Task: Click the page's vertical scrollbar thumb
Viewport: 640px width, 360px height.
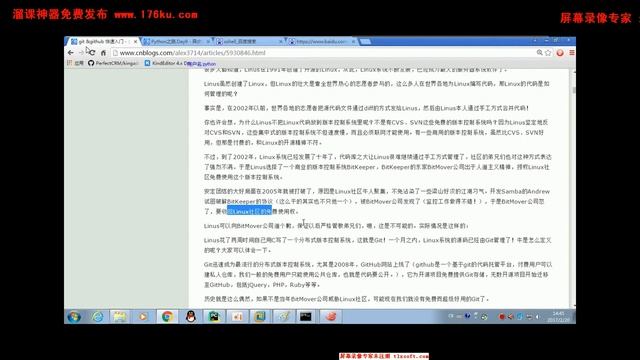Action: (573, 89)
